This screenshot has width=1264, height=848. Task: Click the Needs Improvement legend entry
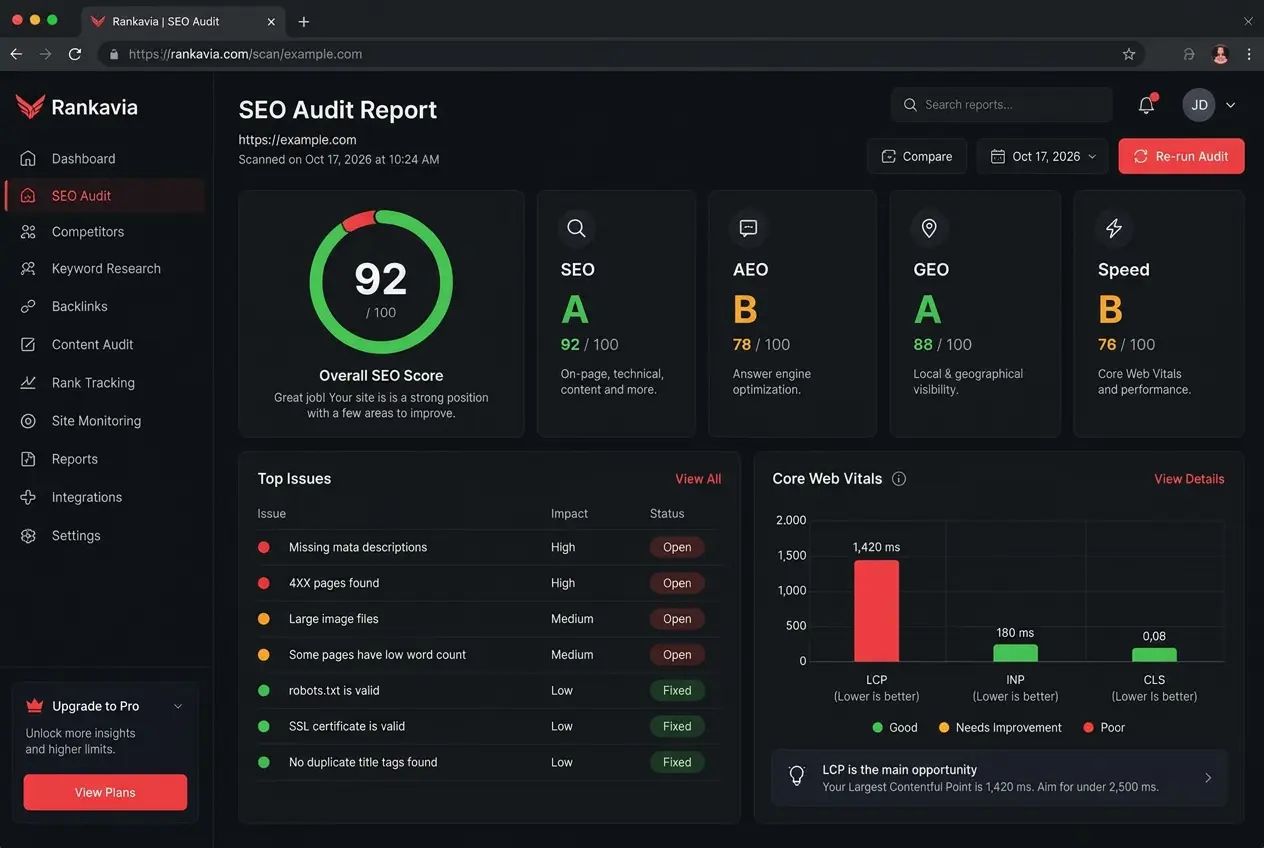999,728
